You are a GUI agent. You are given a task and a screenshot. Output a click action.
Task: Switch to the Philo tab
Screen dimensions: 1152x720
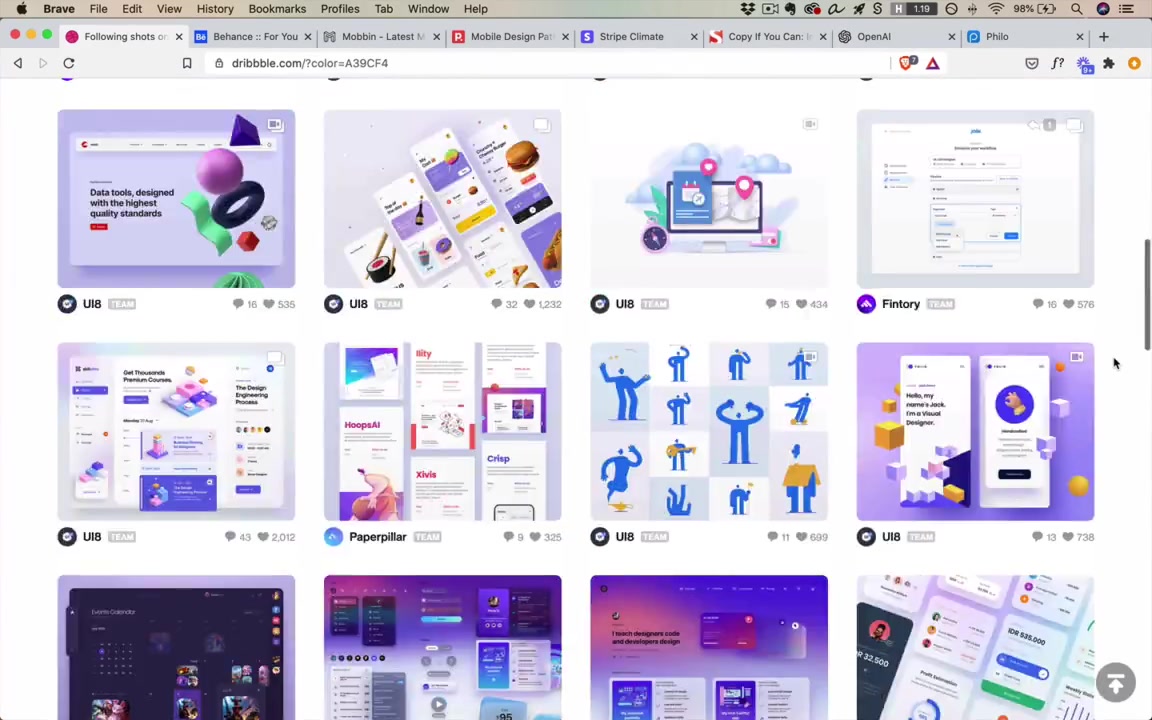click(x=1025, y=37)
